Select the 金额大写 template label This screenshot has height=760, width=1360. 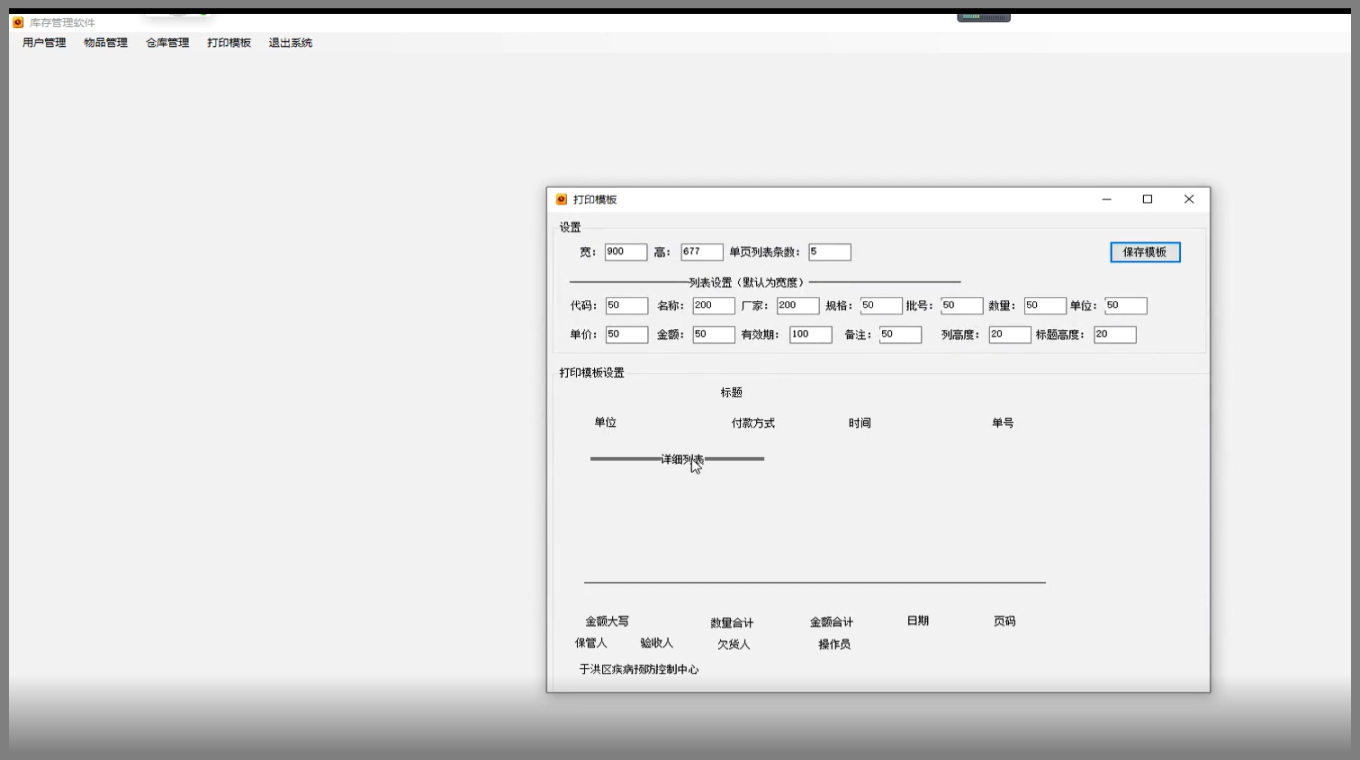click(607, 621)
